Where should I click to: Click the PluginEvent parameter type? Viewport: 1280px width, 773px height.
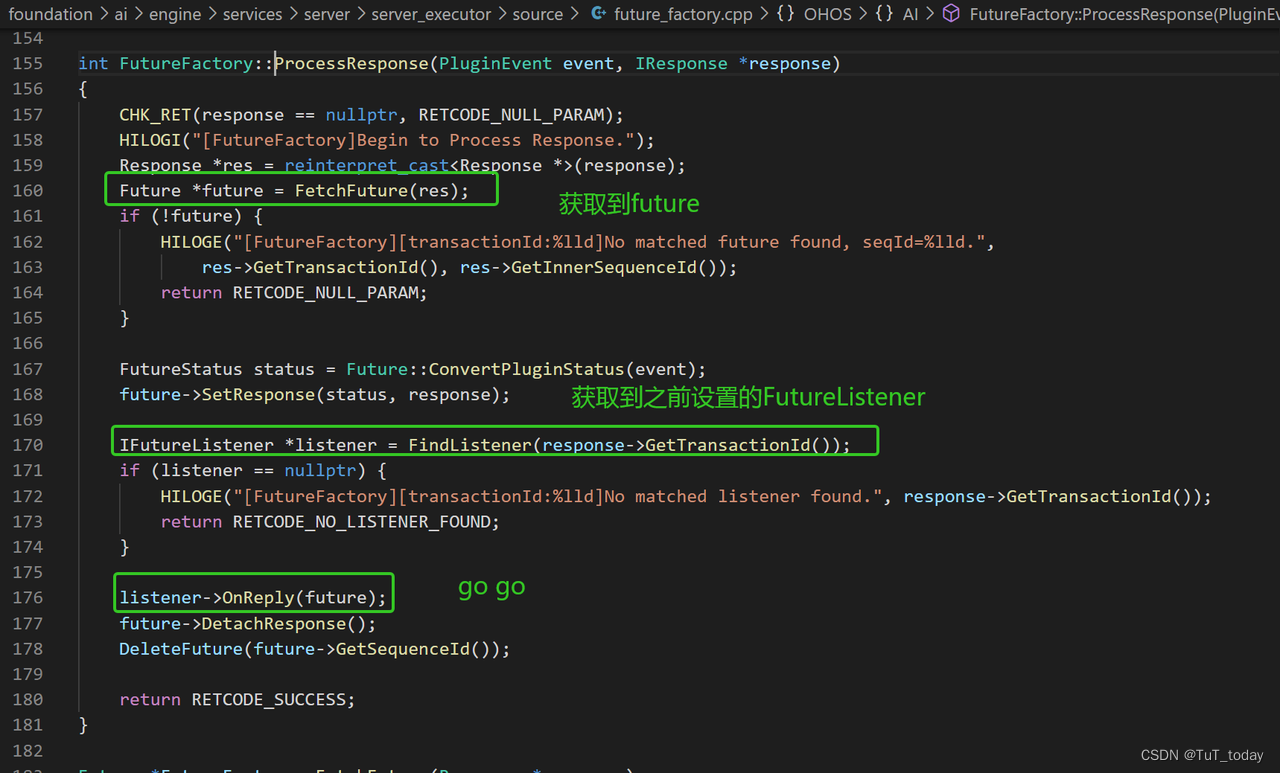(495, 63)
